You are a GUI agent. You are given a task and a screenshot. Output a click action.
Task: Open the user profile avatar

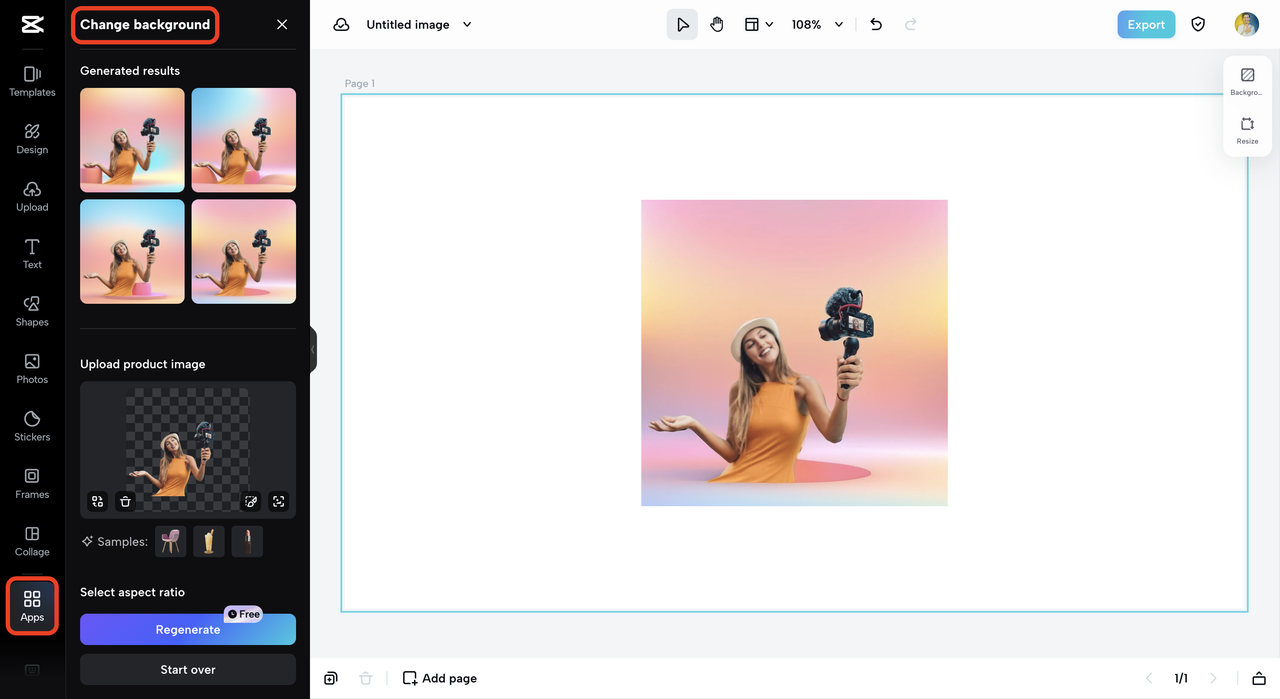[1246, 24]
